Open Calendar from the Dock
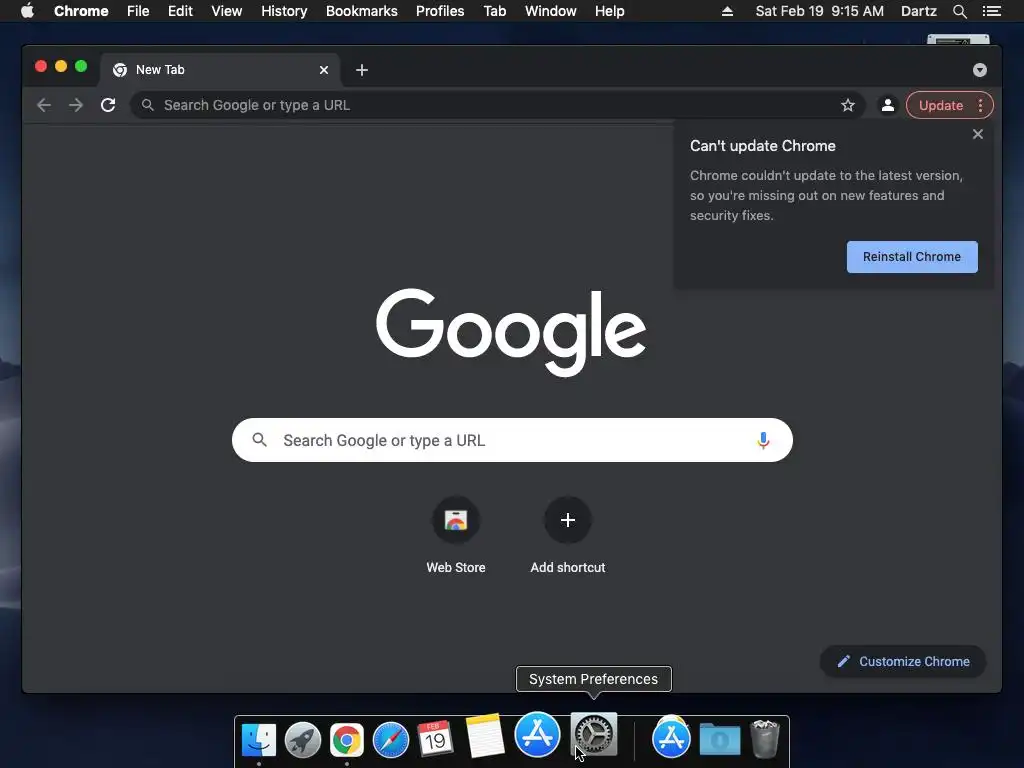Viewport: 1024px width, 768px height. tap(435, 739)
